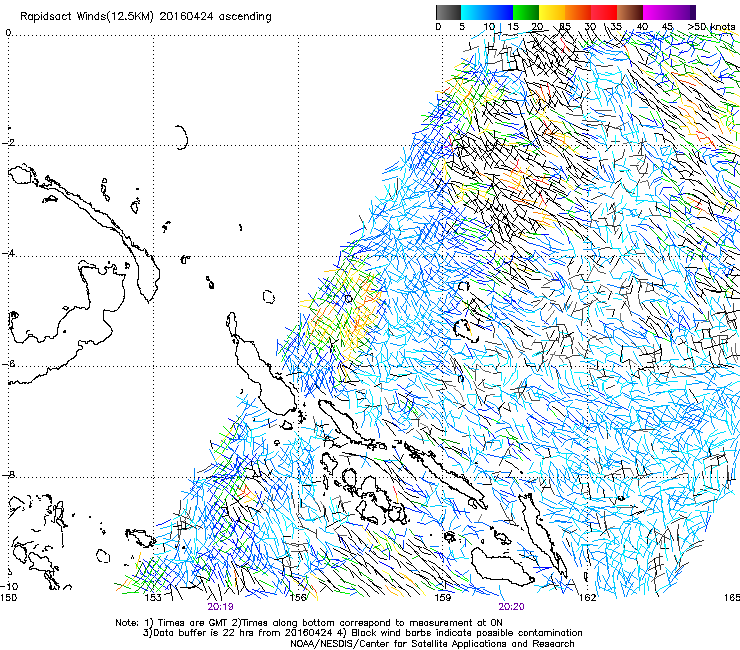This screenshot has width=740, height=650.
Task: Click the legend label '40'
Action: [x=642, y=27]
